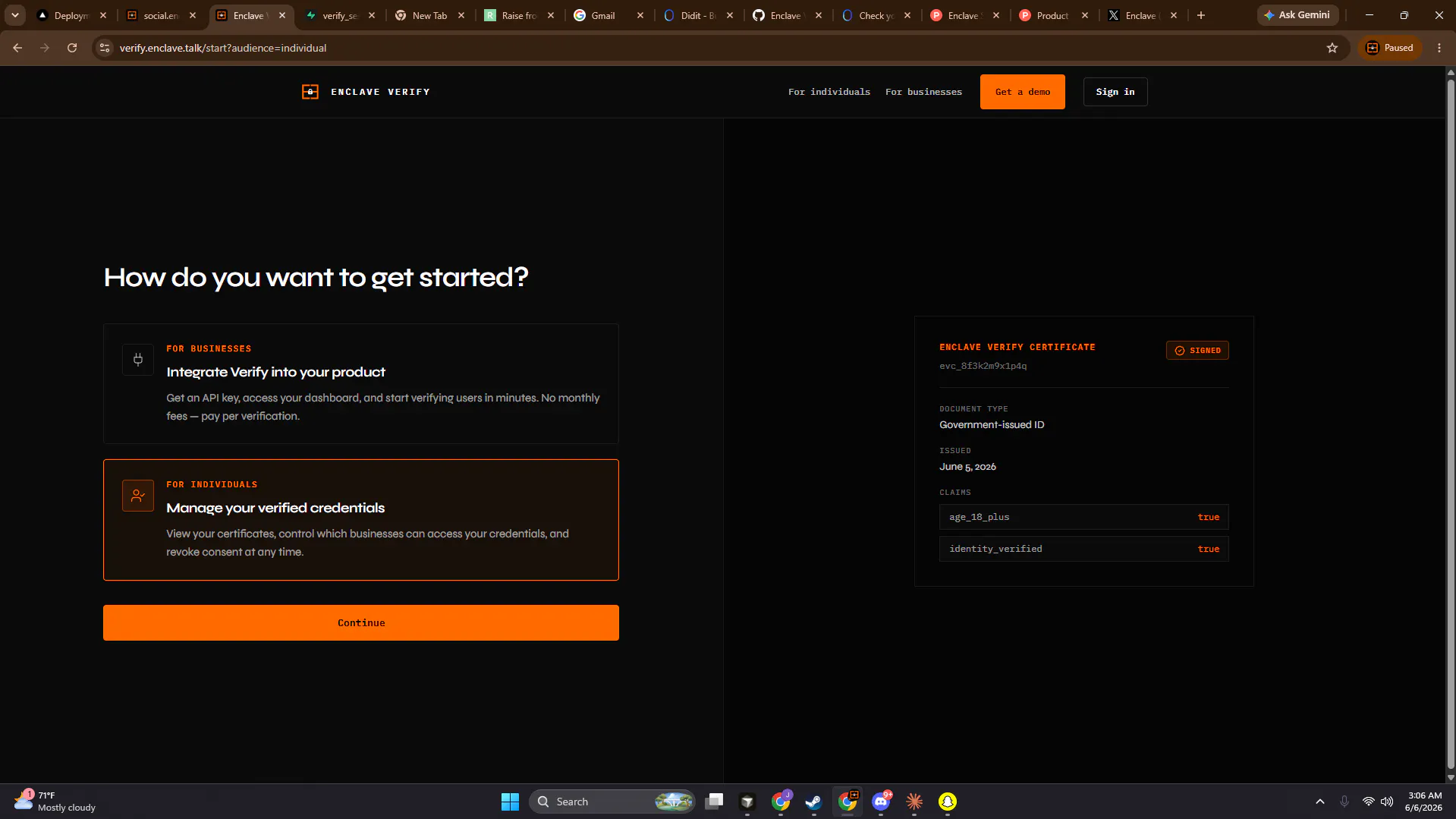
Task: Switch to the verify_se browser tab
Action: (340, 15)
